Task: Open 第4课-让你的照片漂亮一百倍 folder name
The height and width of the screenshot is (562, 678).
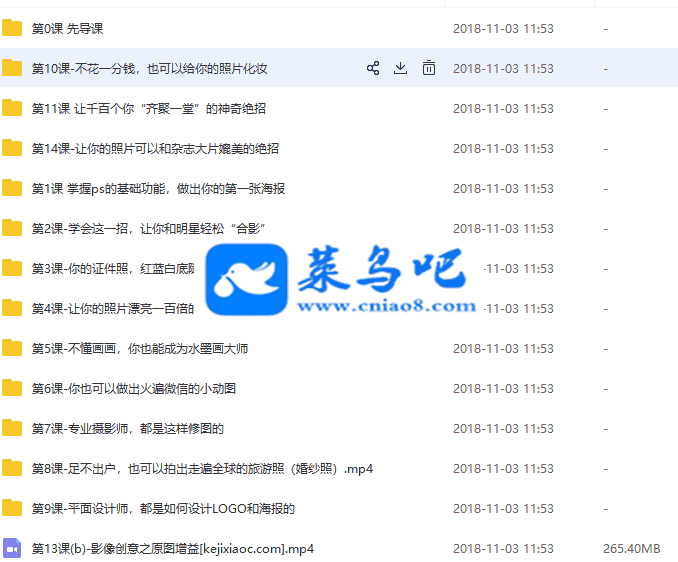Action: (x=113, y=309)
